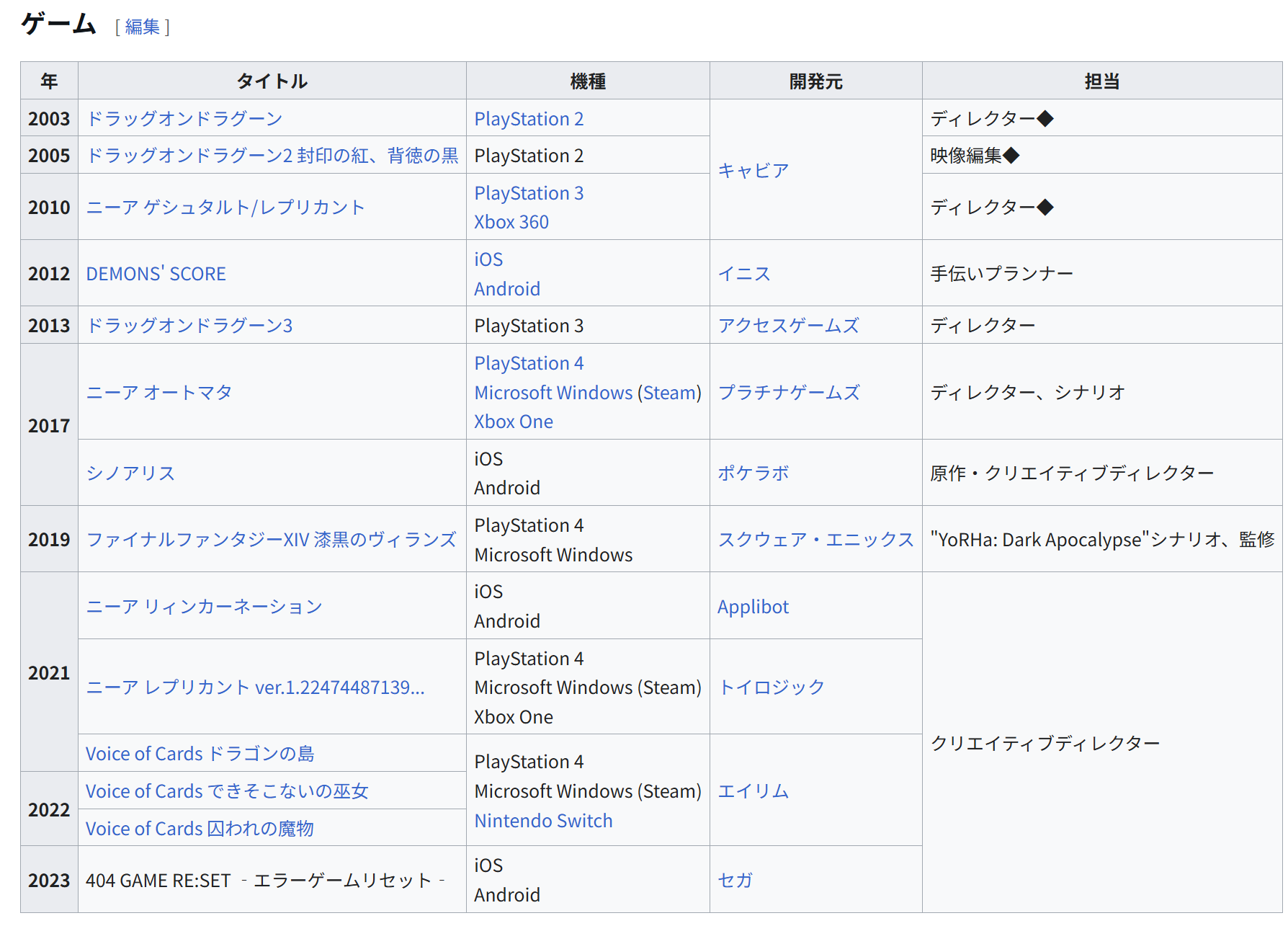Open the キャビア developer link

[753, 171]
